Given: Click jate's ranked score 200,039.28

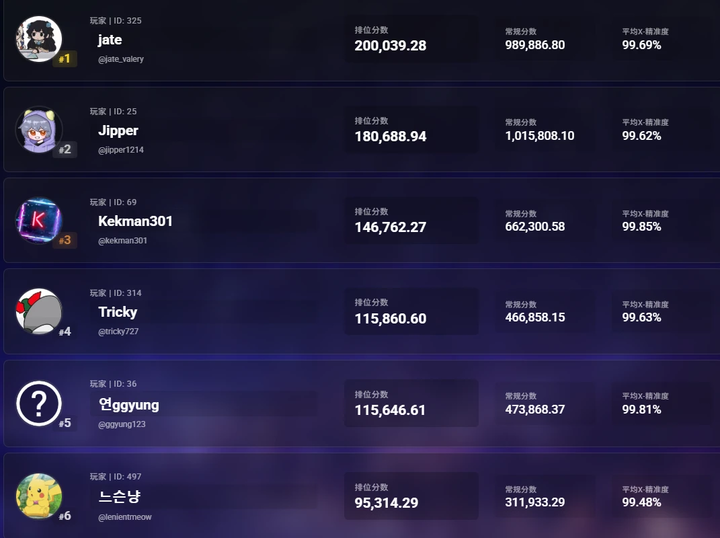Looking at the screenshot, I should (390, 46).
